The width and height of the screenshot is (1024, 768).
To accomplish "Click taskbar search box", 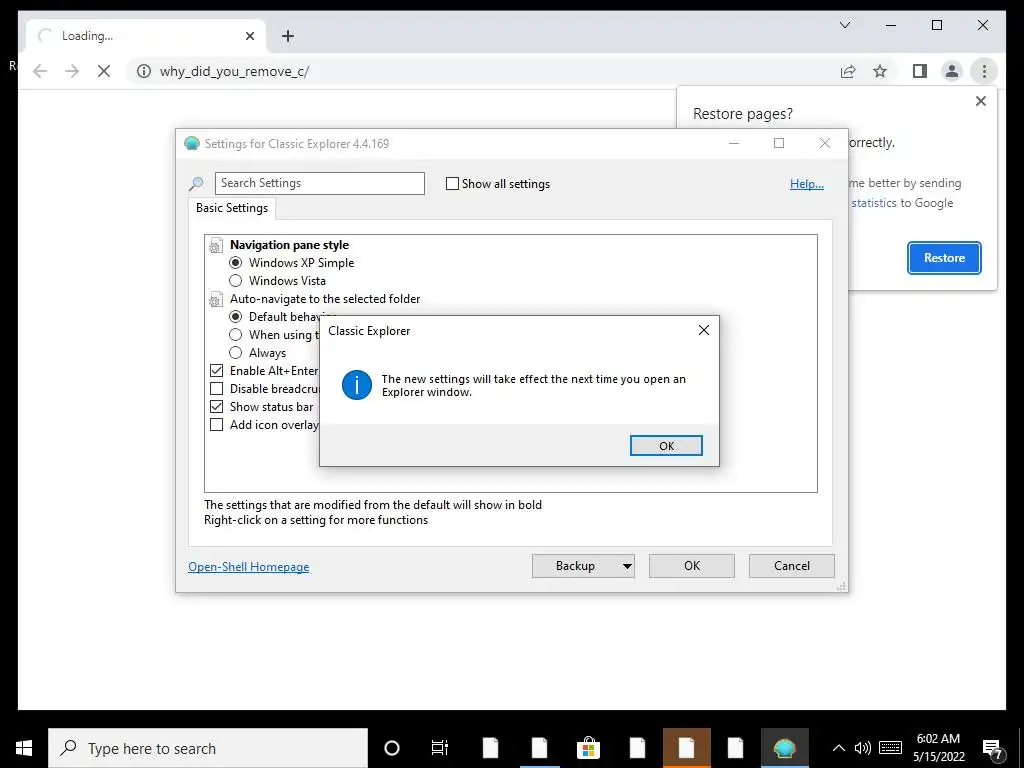I will [x=208, y=748].
